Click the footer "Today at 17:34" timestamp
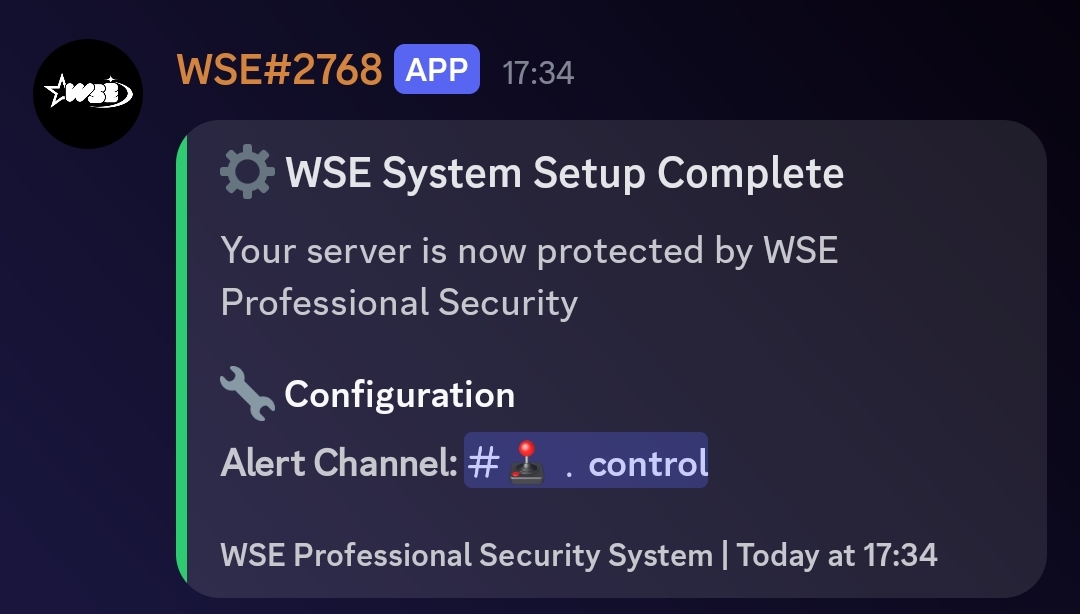Screen dimensions: 1080x614 [x=837, y=555]
